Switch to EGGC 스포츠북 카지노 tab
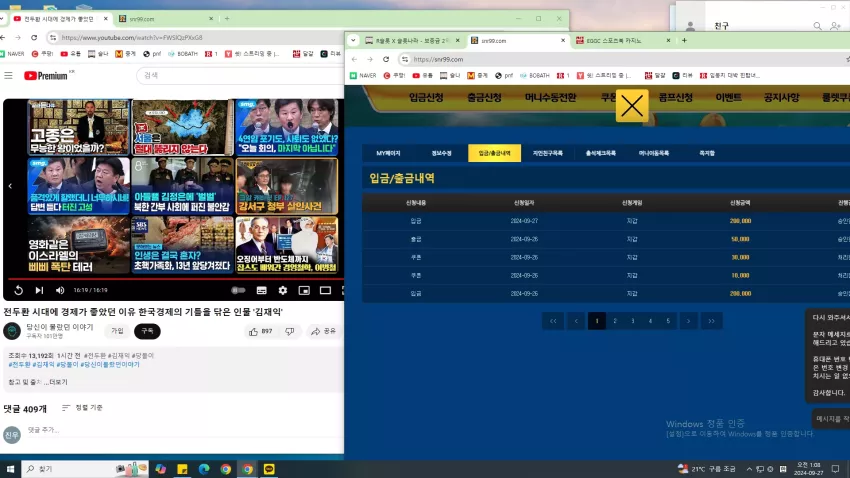This screenshot has width=850, height=478. (x=623, y=41)
